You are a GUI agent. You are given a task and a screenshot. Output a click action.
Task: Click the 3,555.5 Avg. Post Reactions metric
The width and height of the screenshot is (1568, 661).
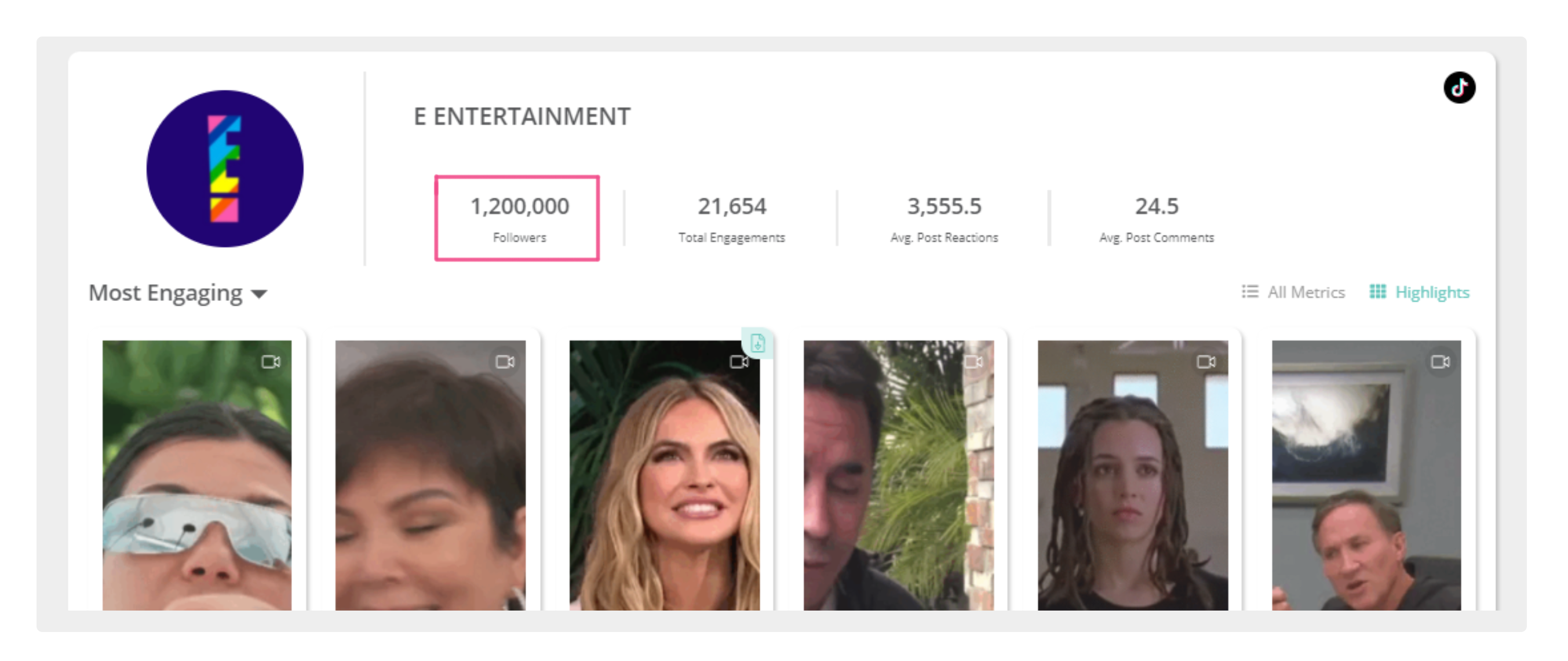coord(944,218)
